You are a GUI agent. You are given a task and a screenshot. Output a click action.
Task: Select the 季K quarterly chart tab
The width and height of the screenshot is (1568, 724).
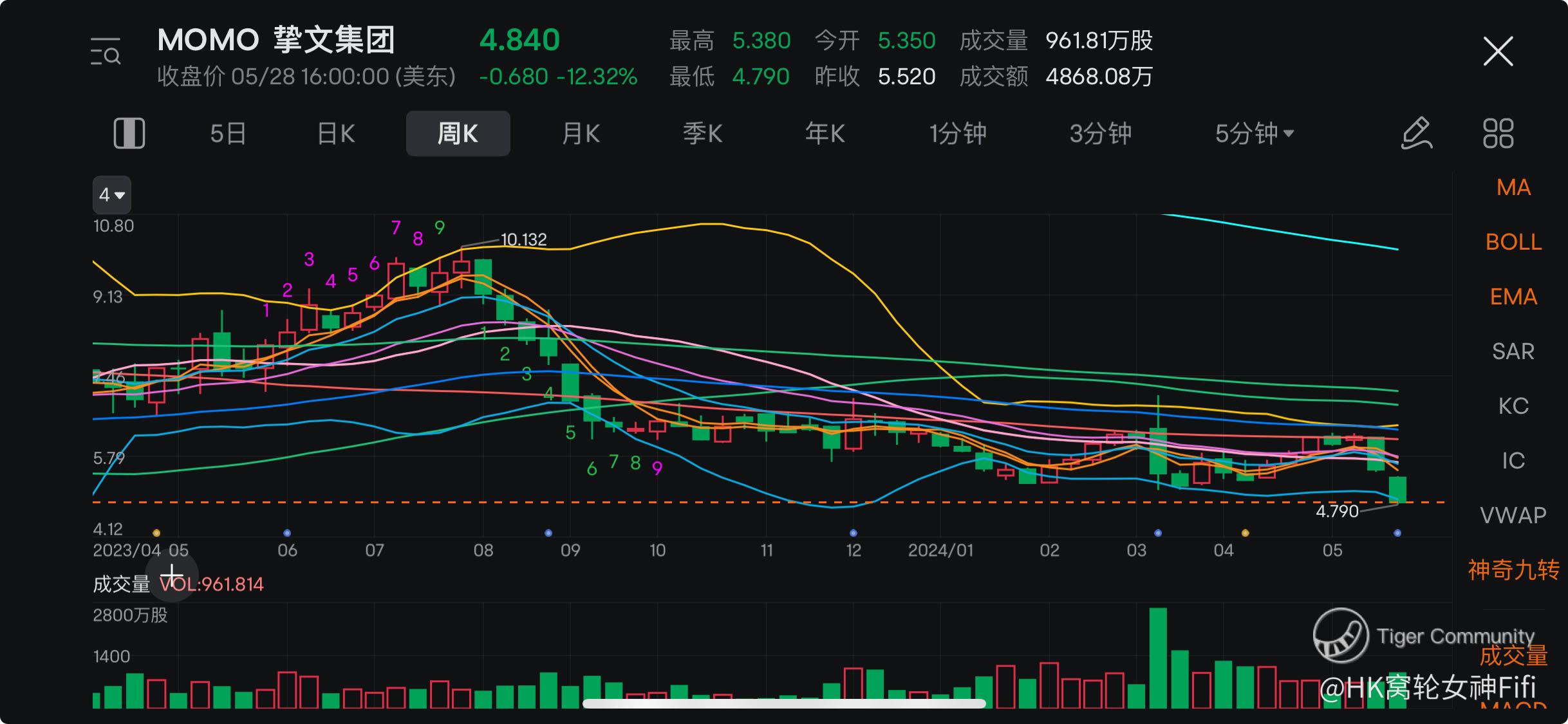coord(702,133)
